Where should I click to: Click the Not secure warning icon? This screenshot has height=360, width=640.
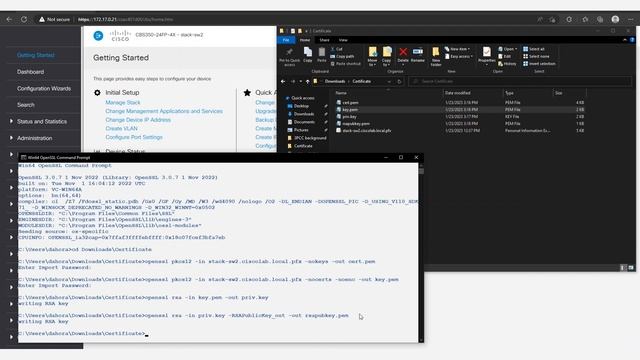pos(42,19)
